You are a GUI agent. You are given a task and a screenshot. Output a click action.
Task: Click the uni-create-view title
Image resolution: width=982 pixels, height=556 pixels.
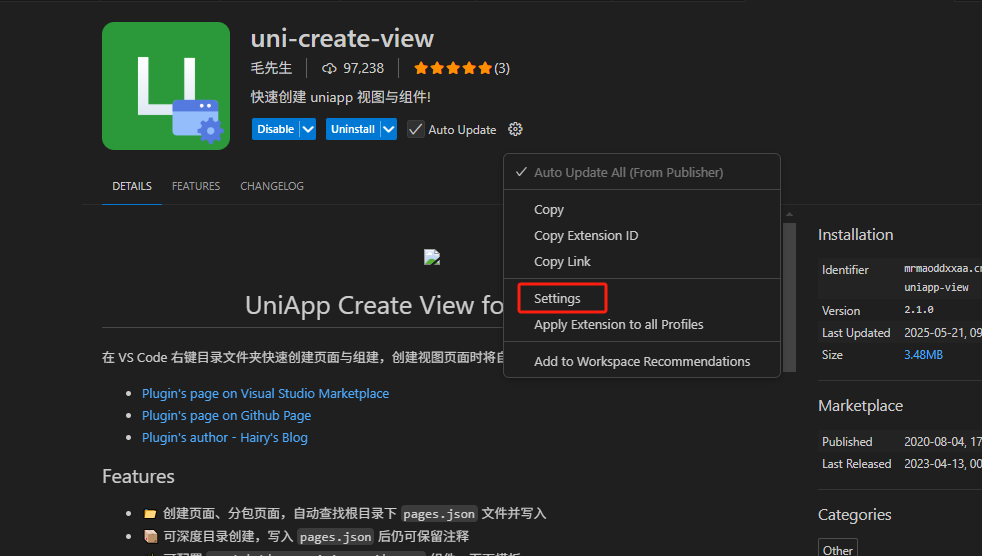pos(342,38)
